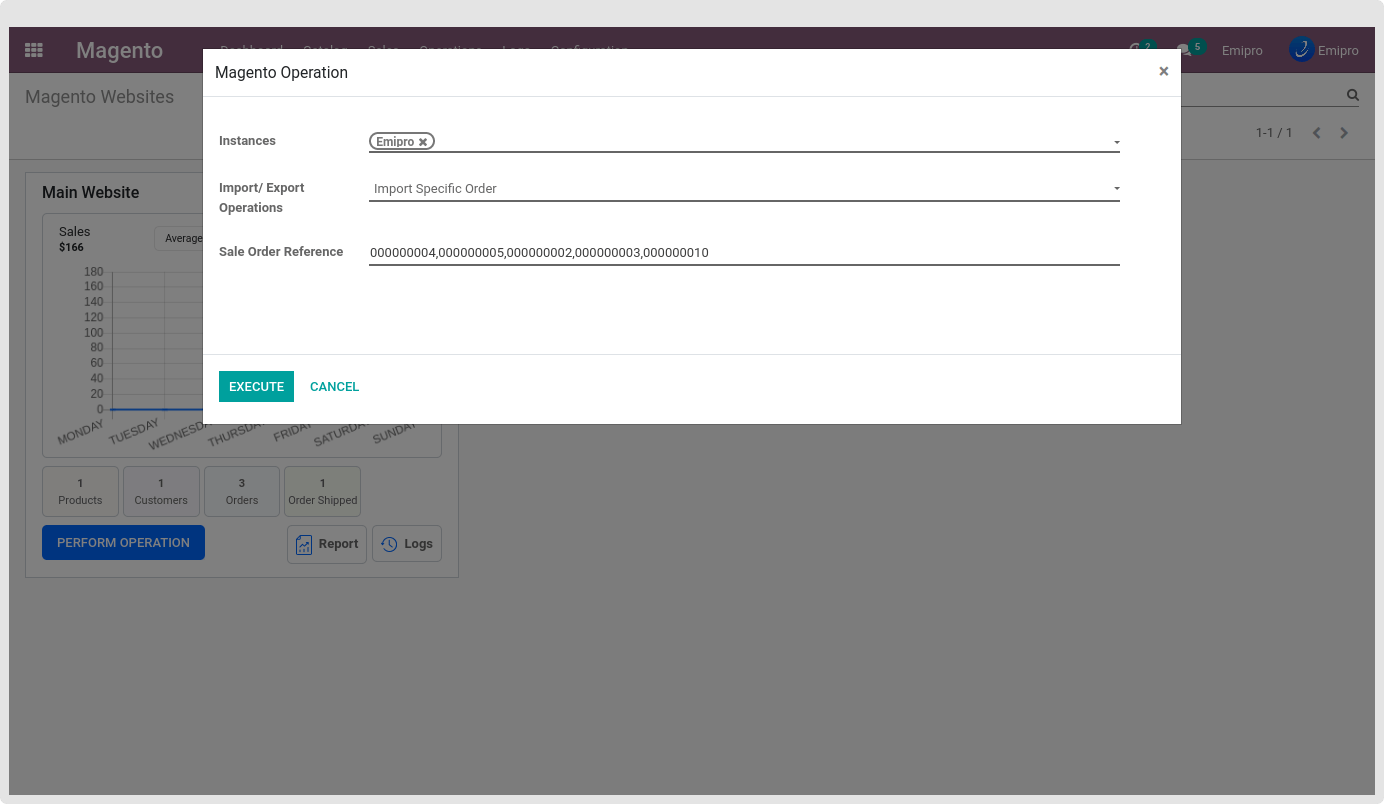
Task: Click the Magento app title
Action: click(119, 50)
